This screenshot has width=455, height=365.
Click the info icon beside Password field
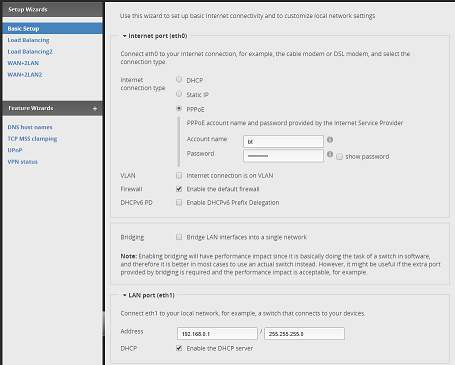point(330,154)
